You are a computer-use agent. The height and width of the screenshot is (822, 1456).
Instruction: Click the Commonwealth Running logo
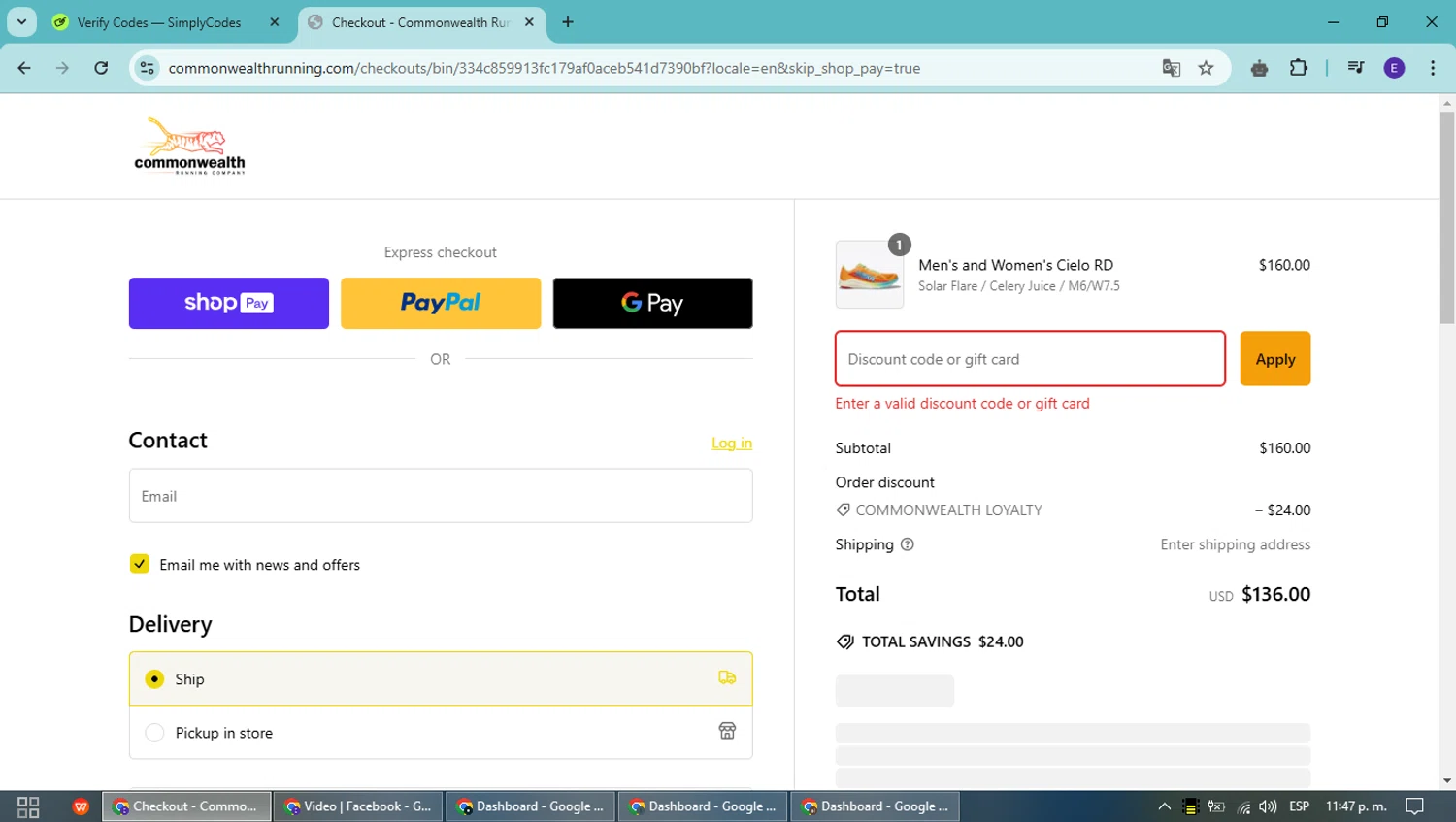click(189, 146)
